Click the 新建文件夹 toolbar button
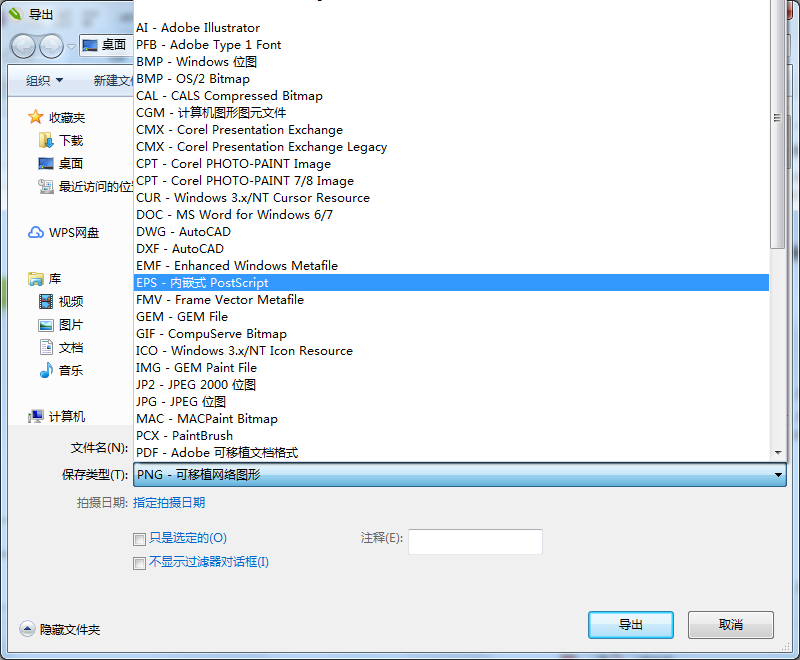This screenshot has width=800, height=660. tap(113, 81)
